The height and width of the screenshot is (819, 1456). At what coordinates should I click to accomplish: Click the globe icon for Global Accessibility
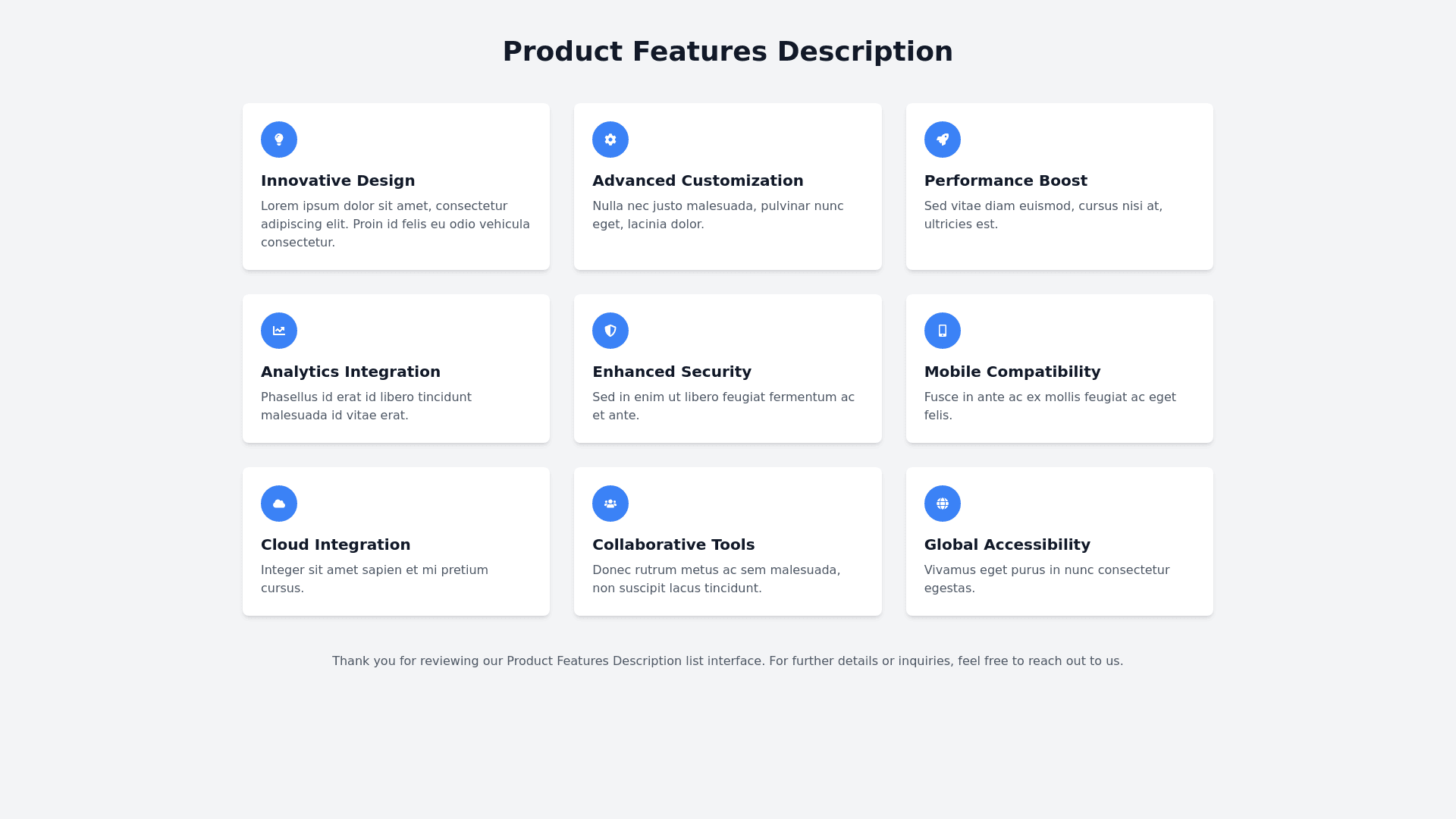click(x=943, y=504)
